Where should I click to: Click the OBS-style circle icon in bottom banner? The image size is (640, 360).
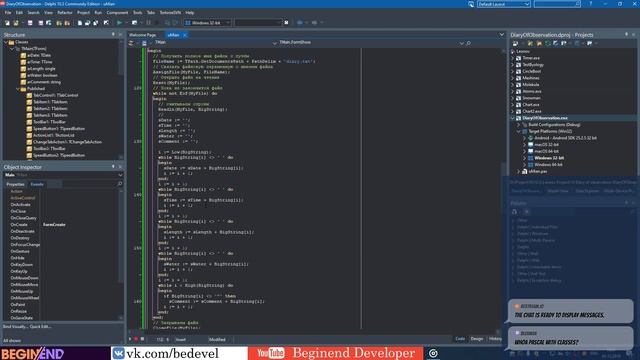(433, 353)
